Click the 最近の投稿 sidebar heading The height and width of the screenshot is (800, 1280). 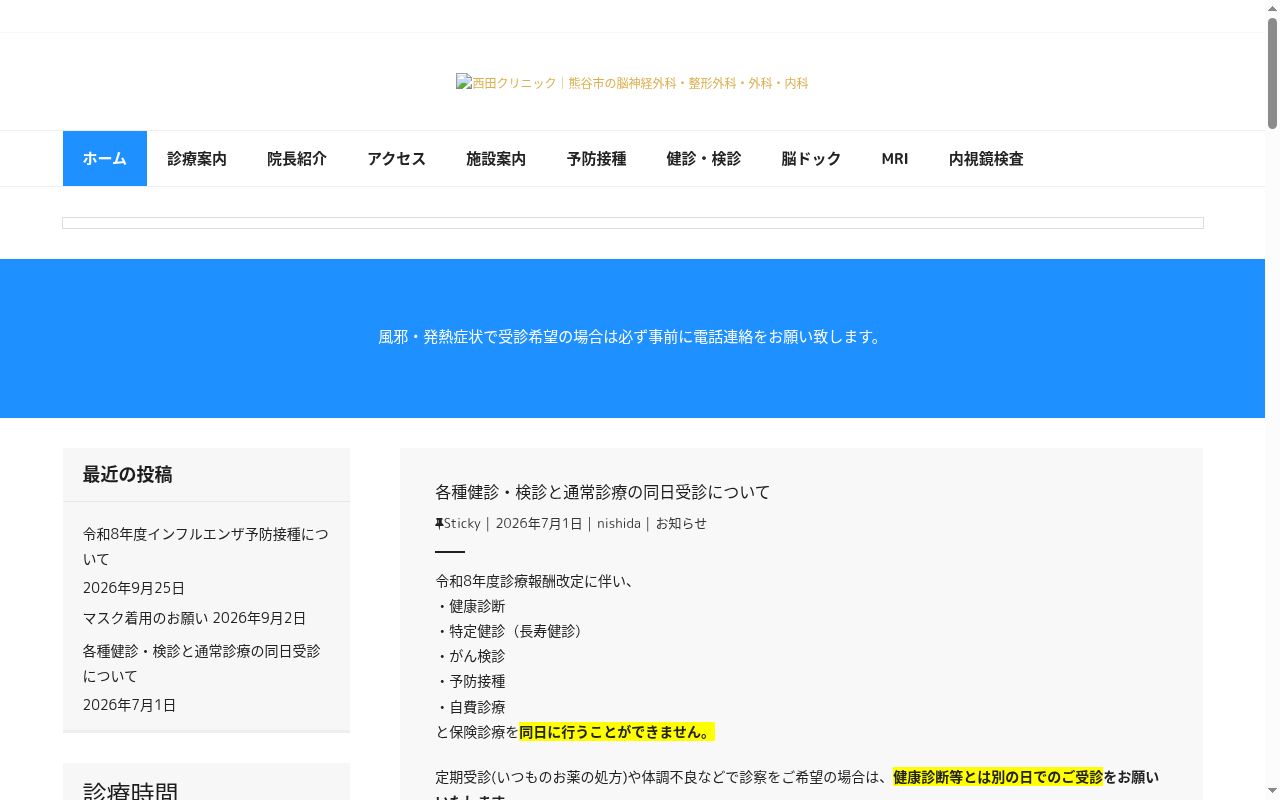(128, 475)
